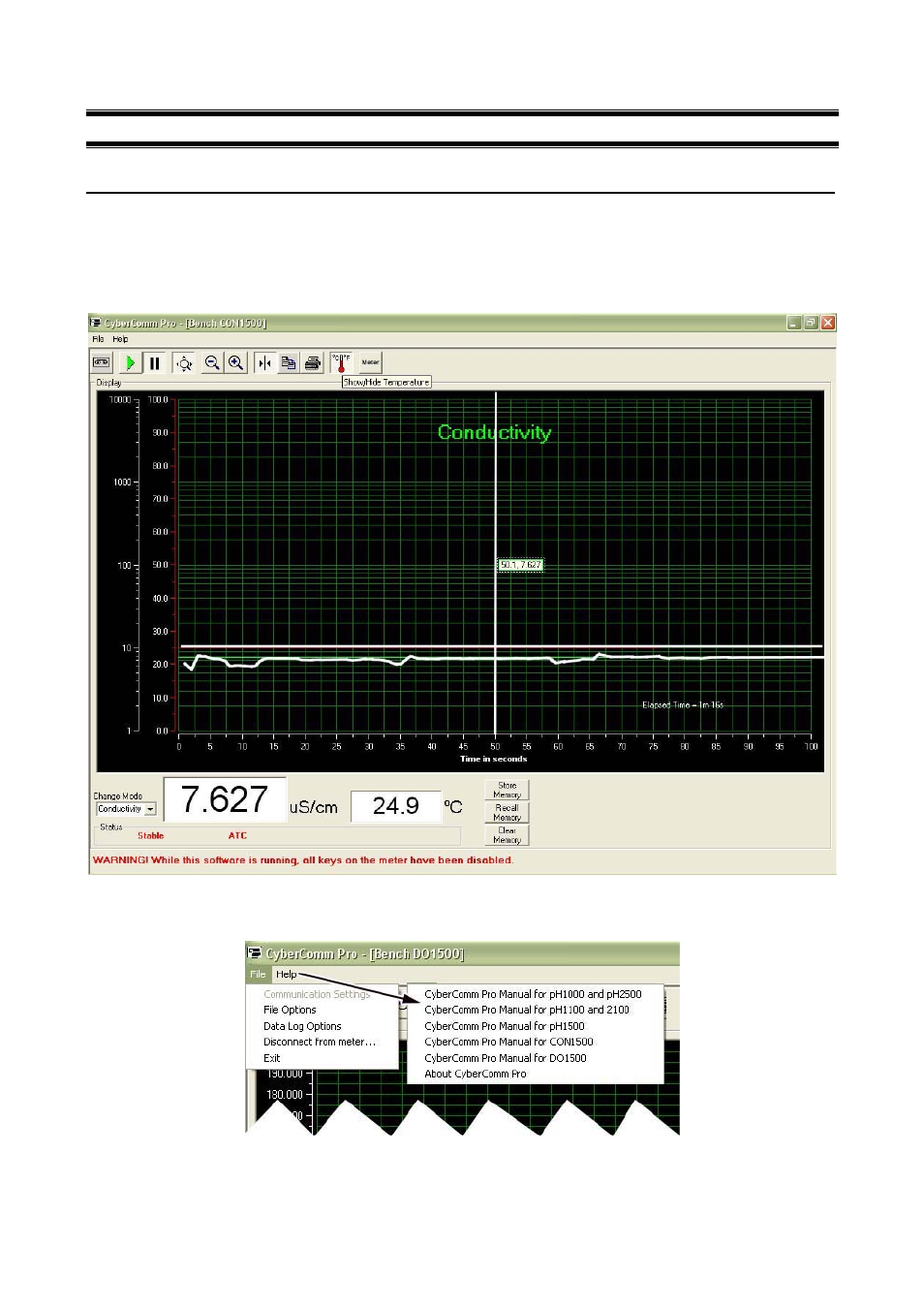Select File Options menu entry

290,1010
